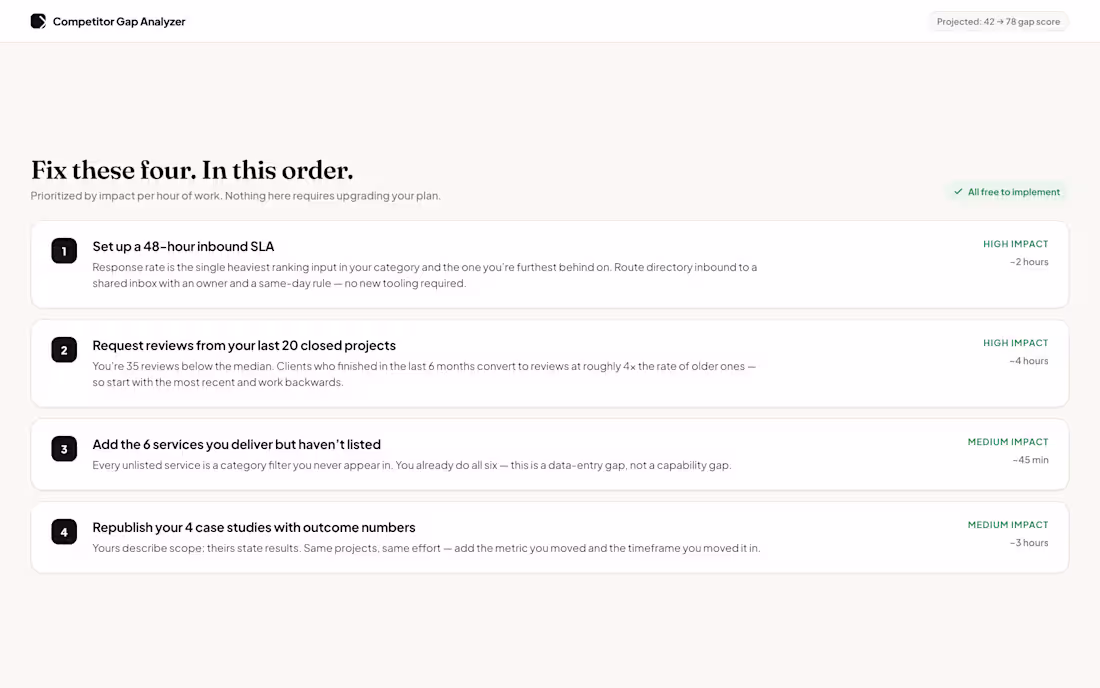Click the number 2 step badge
Screen dimensions: 1100x688
(64, 350)
